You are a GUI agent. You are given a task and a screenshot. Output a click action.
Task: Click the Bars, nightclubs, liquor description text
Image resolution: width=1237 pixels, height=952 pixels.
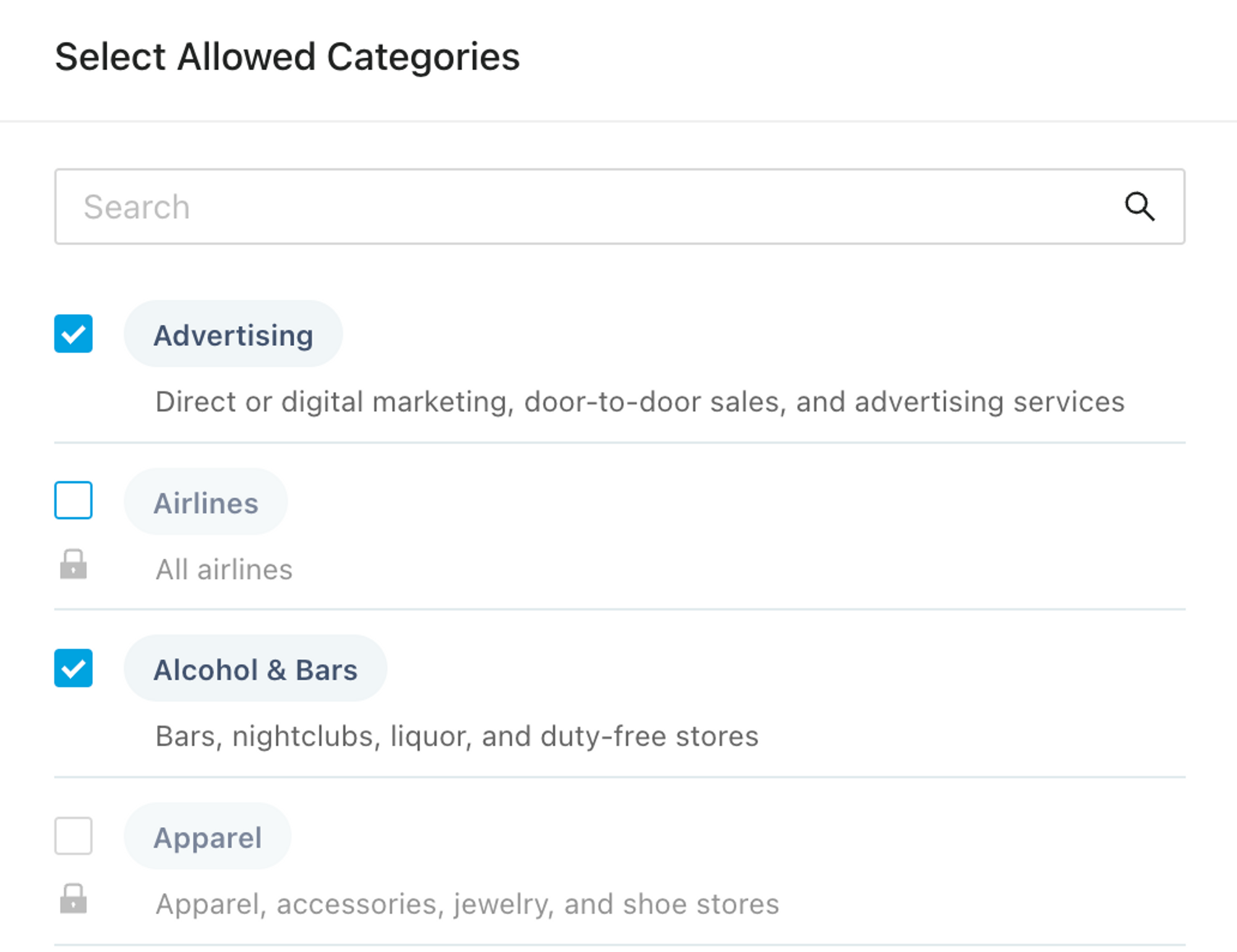coord(457,737)
